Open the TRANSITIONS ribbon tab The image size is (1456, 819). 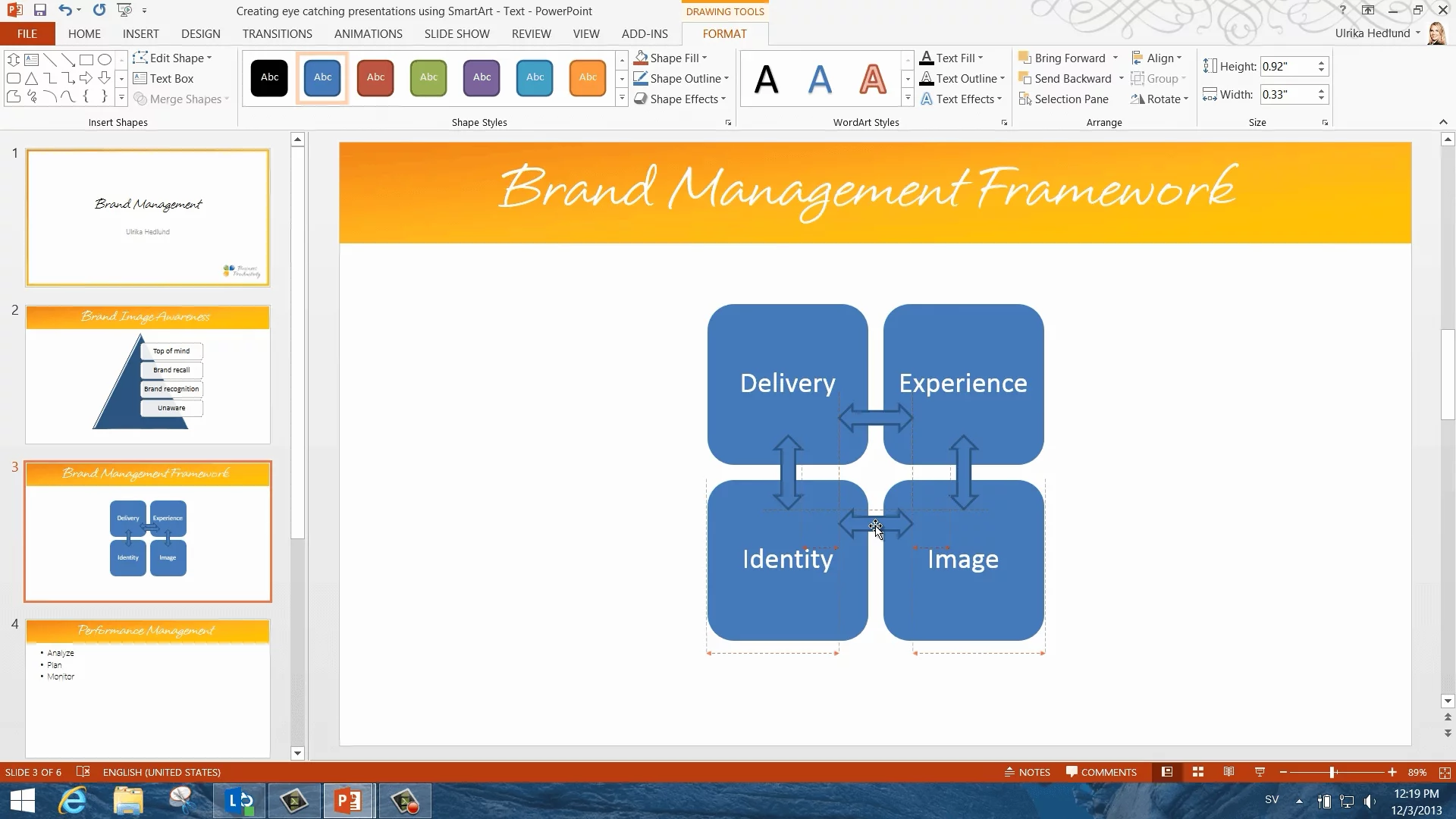[277, 34]
